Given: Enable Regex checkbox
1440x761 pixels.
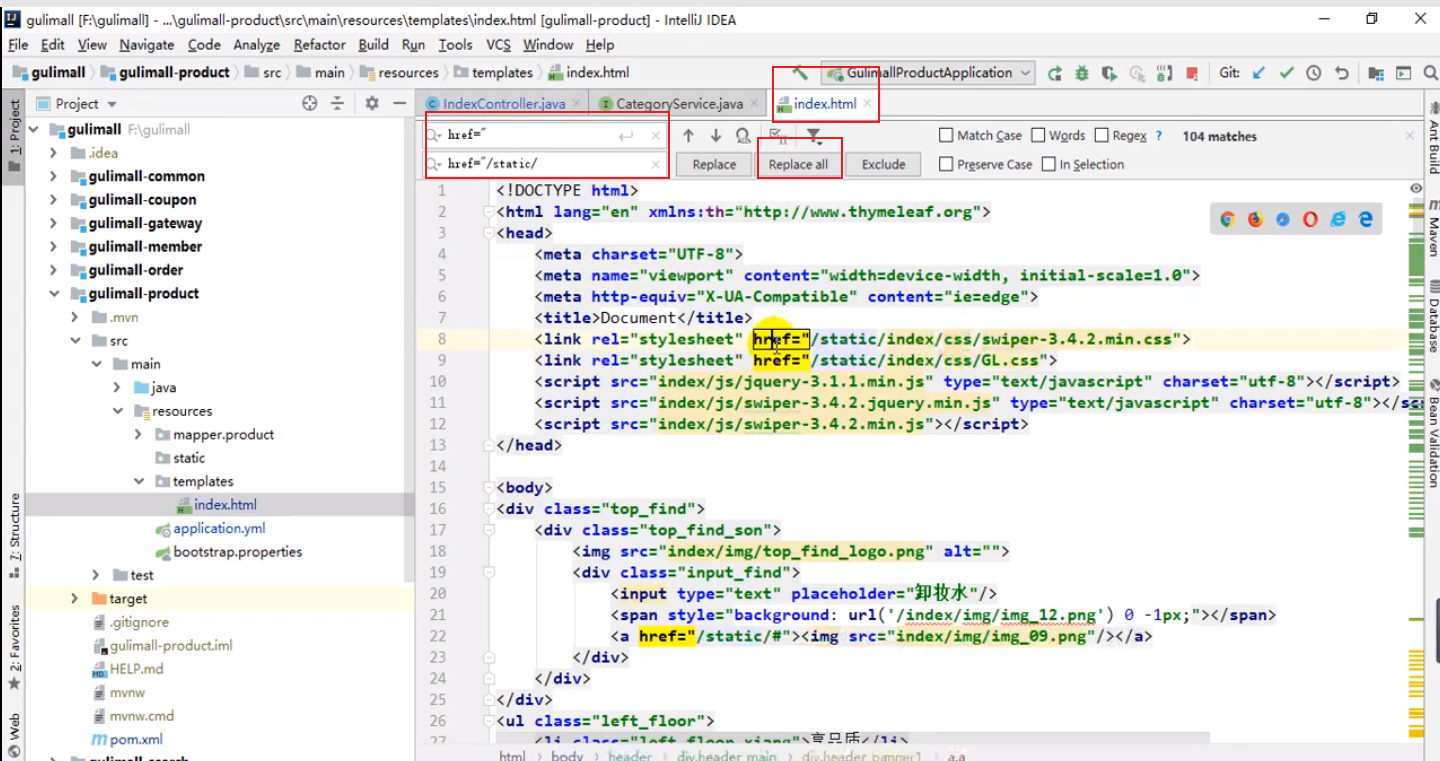Looking at the screenshot, I should 1102,135.
